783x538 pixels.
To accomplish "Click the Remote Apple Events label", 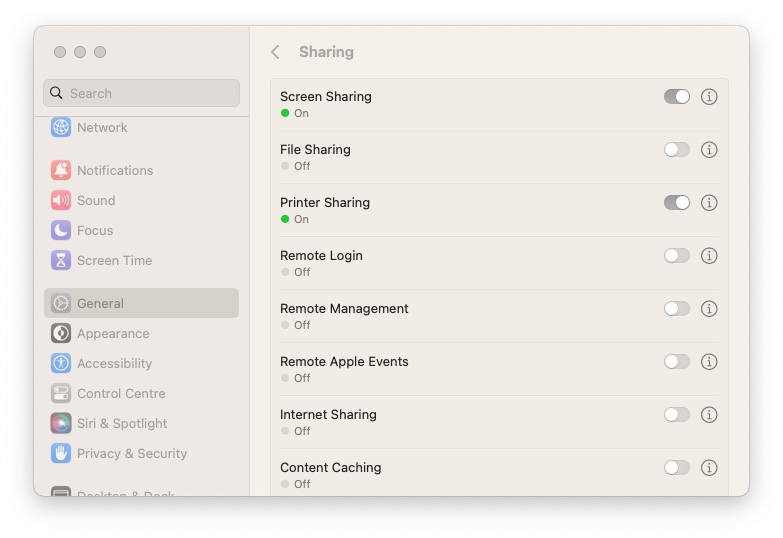I will [344, 361].
